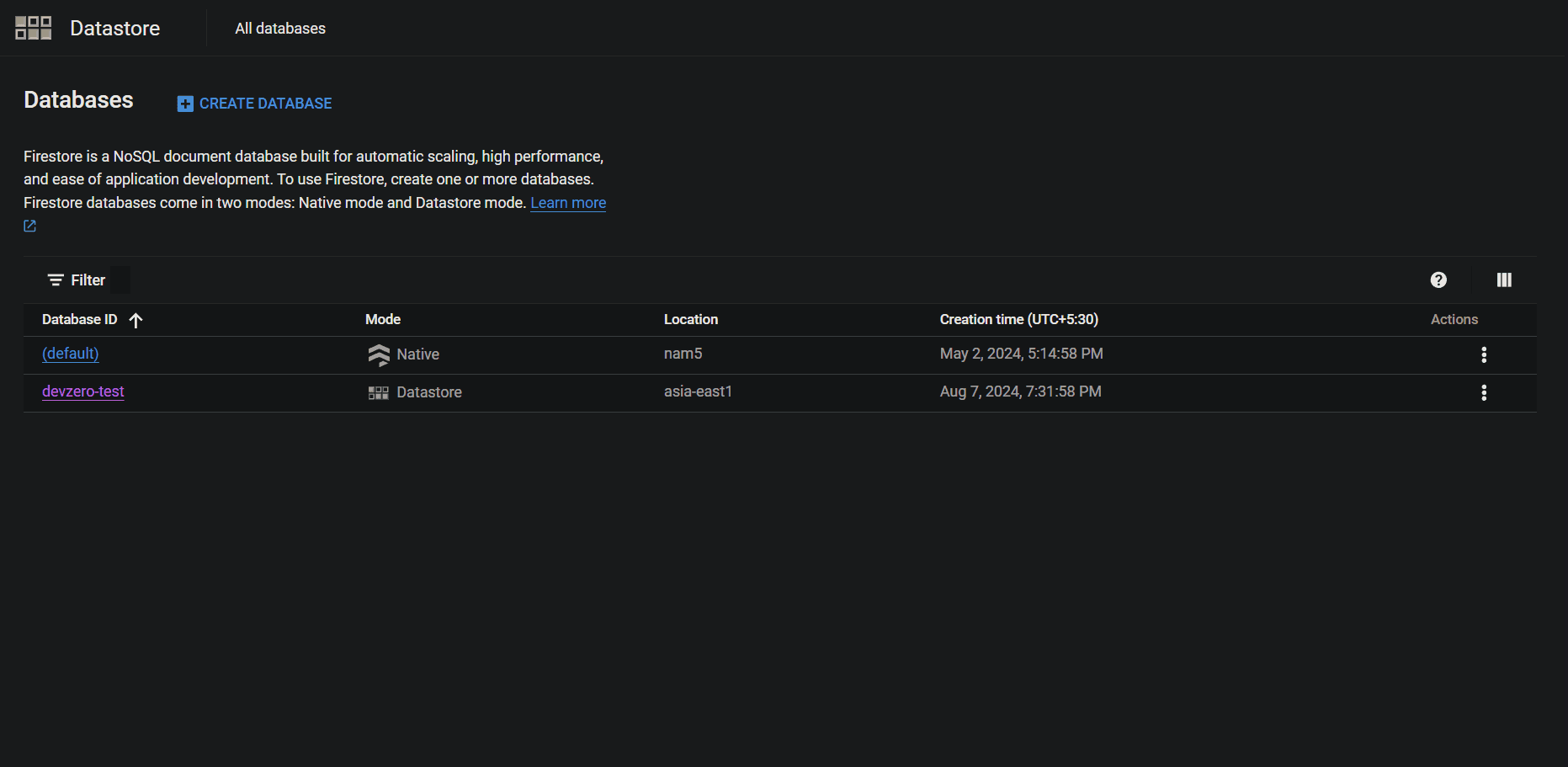Open the devzero-test database link
This screenshot has height=767, width=1568.
click(x=83, y=391)
